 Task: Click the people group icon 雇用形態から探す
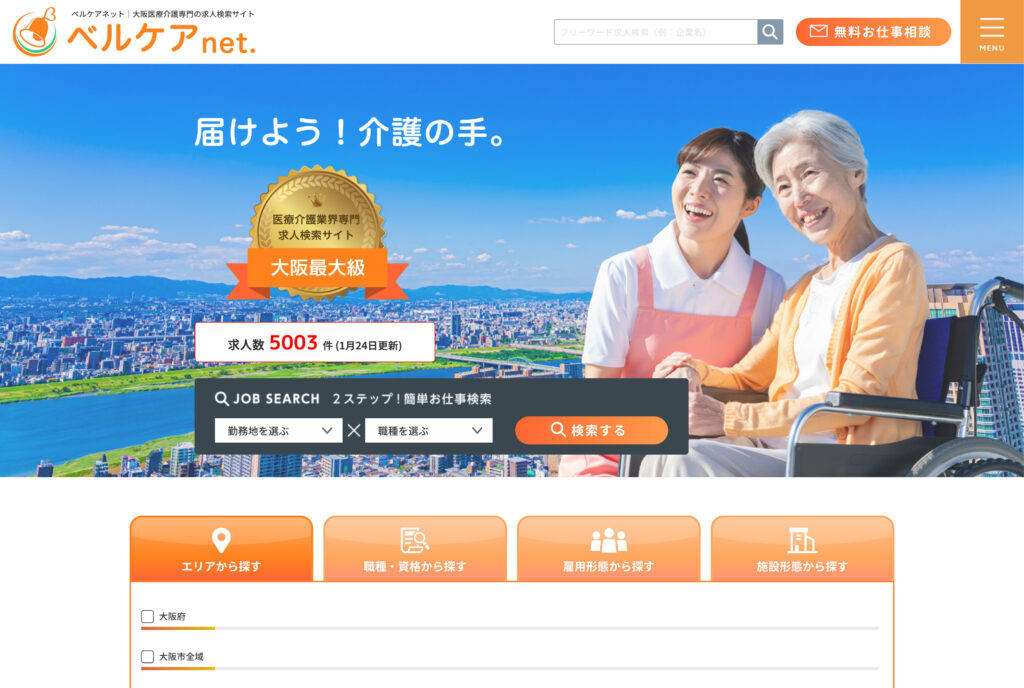click(x=609, y=540)
